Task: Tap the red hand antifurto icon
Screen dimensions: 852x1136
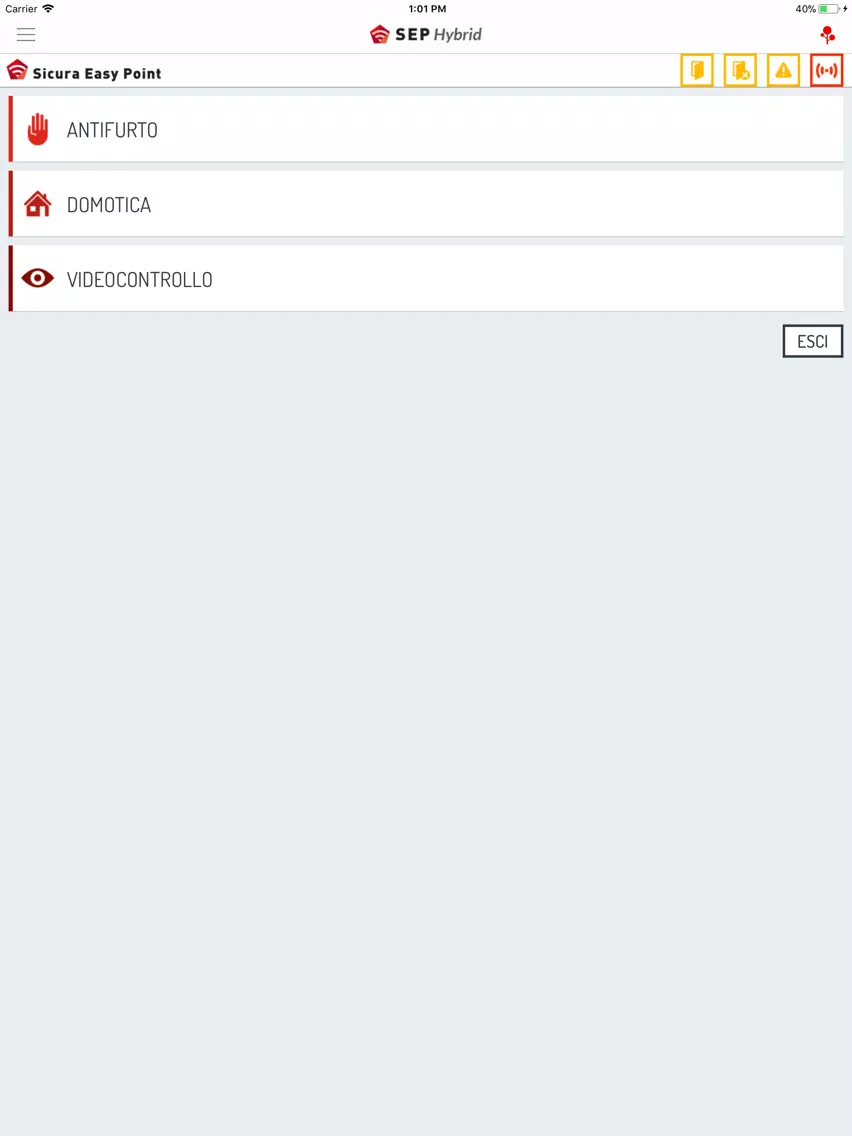Action: 38,130
